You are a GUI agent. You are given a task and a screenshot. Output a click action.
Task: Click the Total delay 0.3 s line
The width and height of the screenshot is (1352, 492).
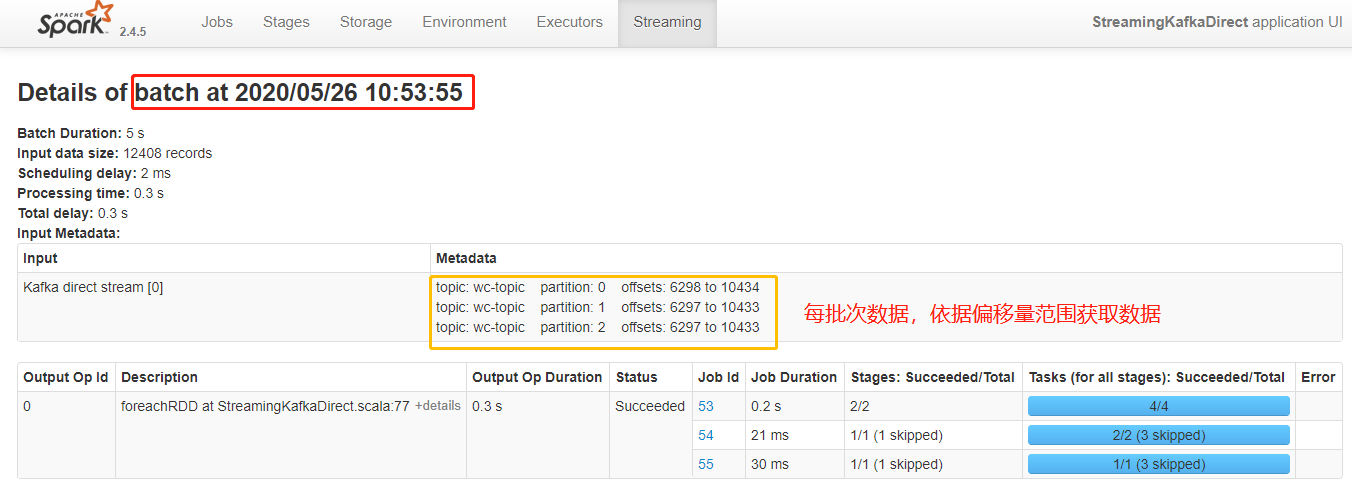pos(73,213)
